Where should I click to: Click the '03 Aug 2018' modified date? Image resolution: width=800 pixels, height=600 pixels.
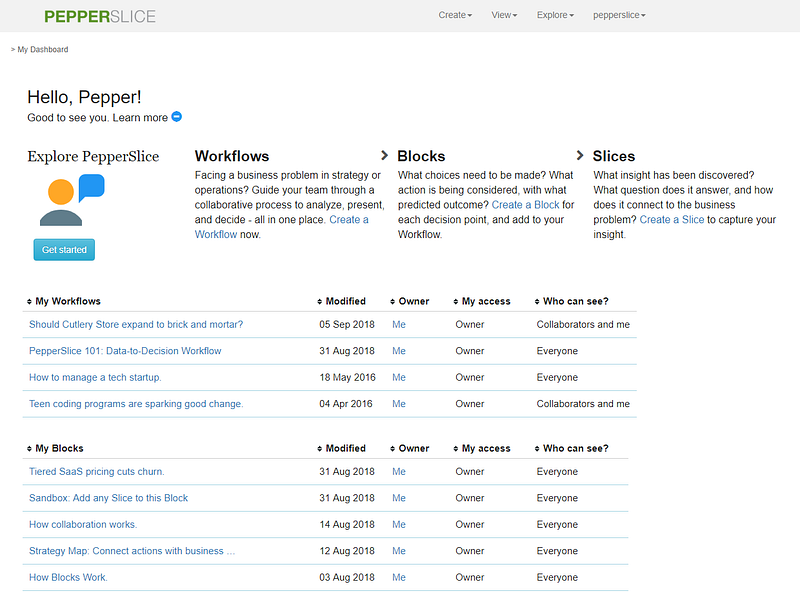tap(347, 578)
